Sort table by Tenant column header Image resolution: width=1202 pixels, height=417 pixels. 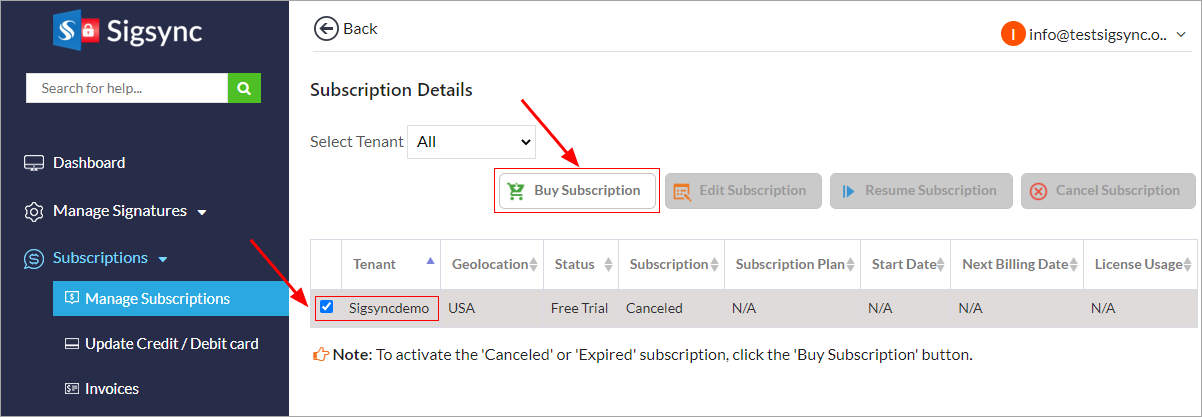tap(375, 265)
